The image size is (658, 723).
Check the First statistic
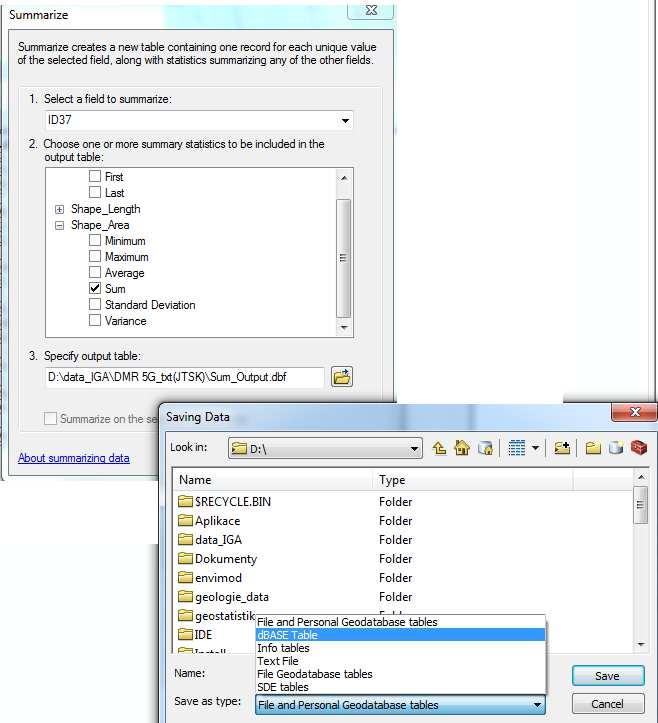pos(95,176)
